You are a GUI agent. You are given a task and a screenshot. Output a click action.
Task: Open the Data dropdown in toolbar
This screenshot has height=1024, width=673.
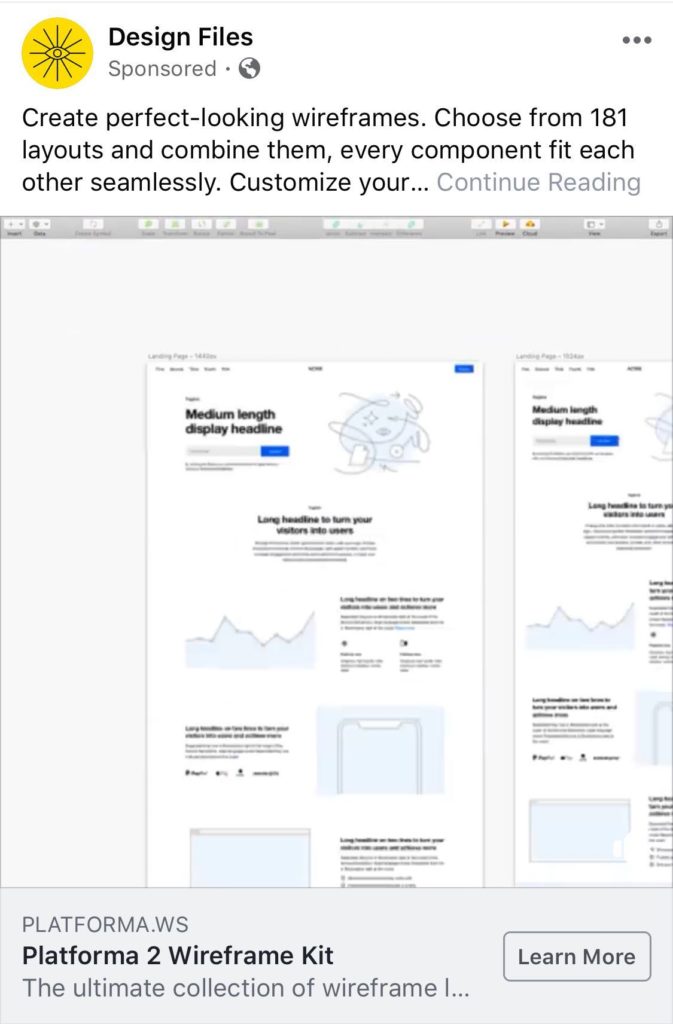click(40, 224)
